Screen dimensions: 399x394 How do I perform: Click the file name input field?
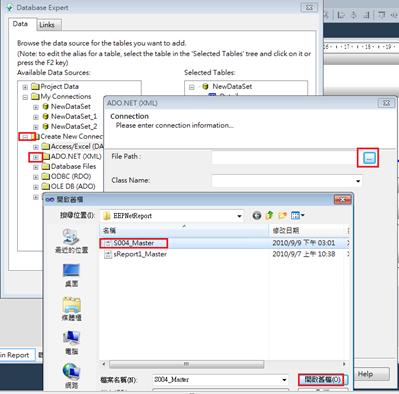(x=216, y=380)
